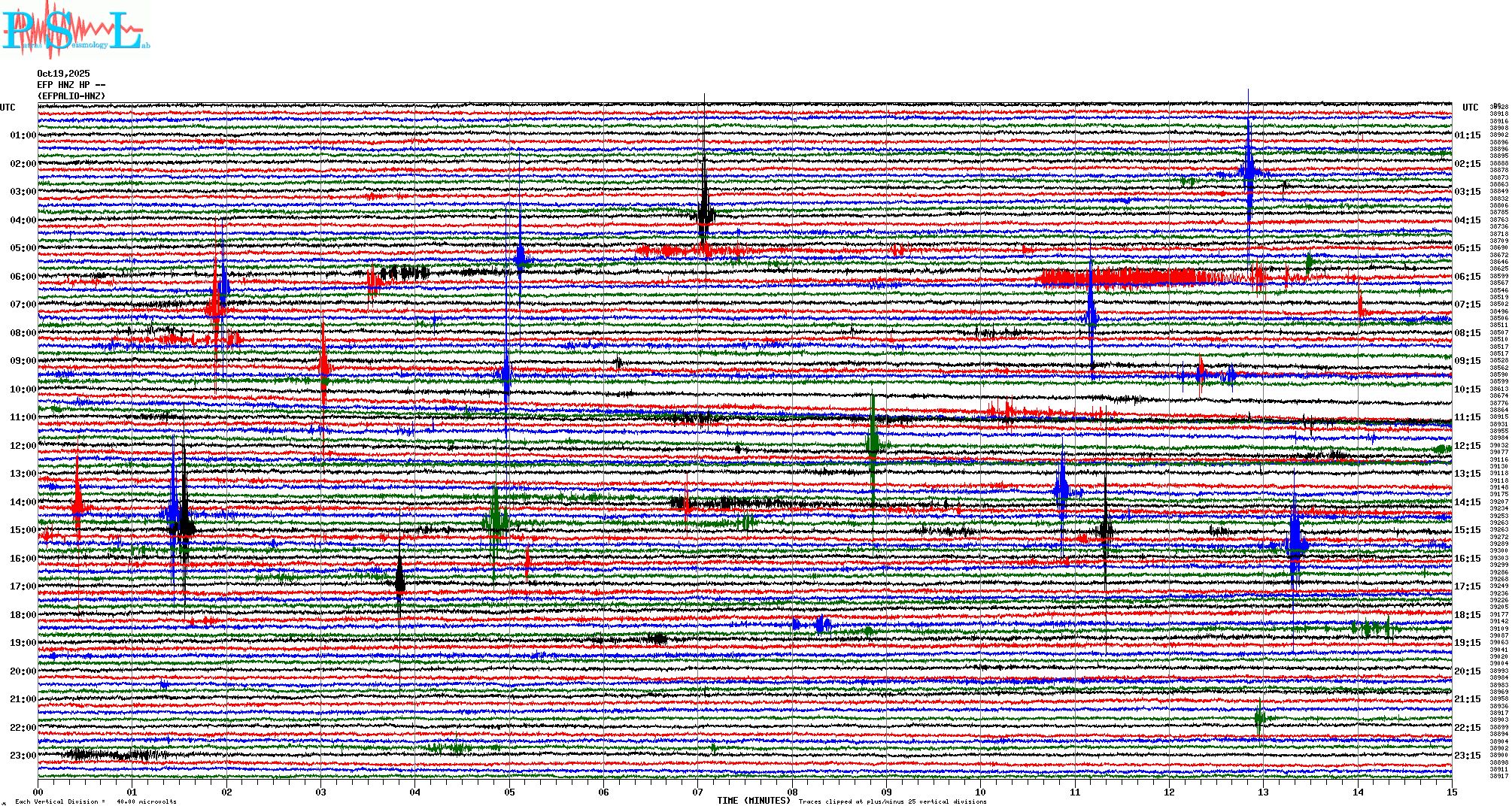
Task: Click the 06:15 time label on right
Action: [x=1467, y=277]
